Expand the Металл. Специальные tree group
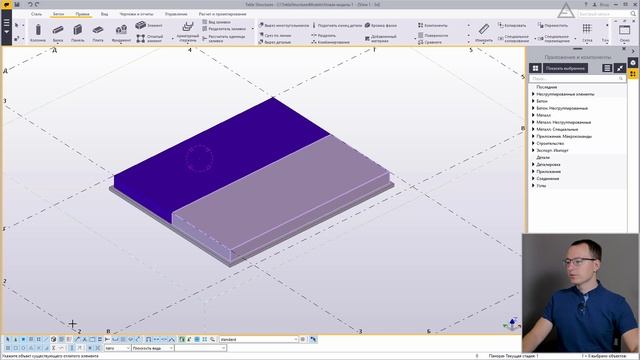 click(533, 129)
